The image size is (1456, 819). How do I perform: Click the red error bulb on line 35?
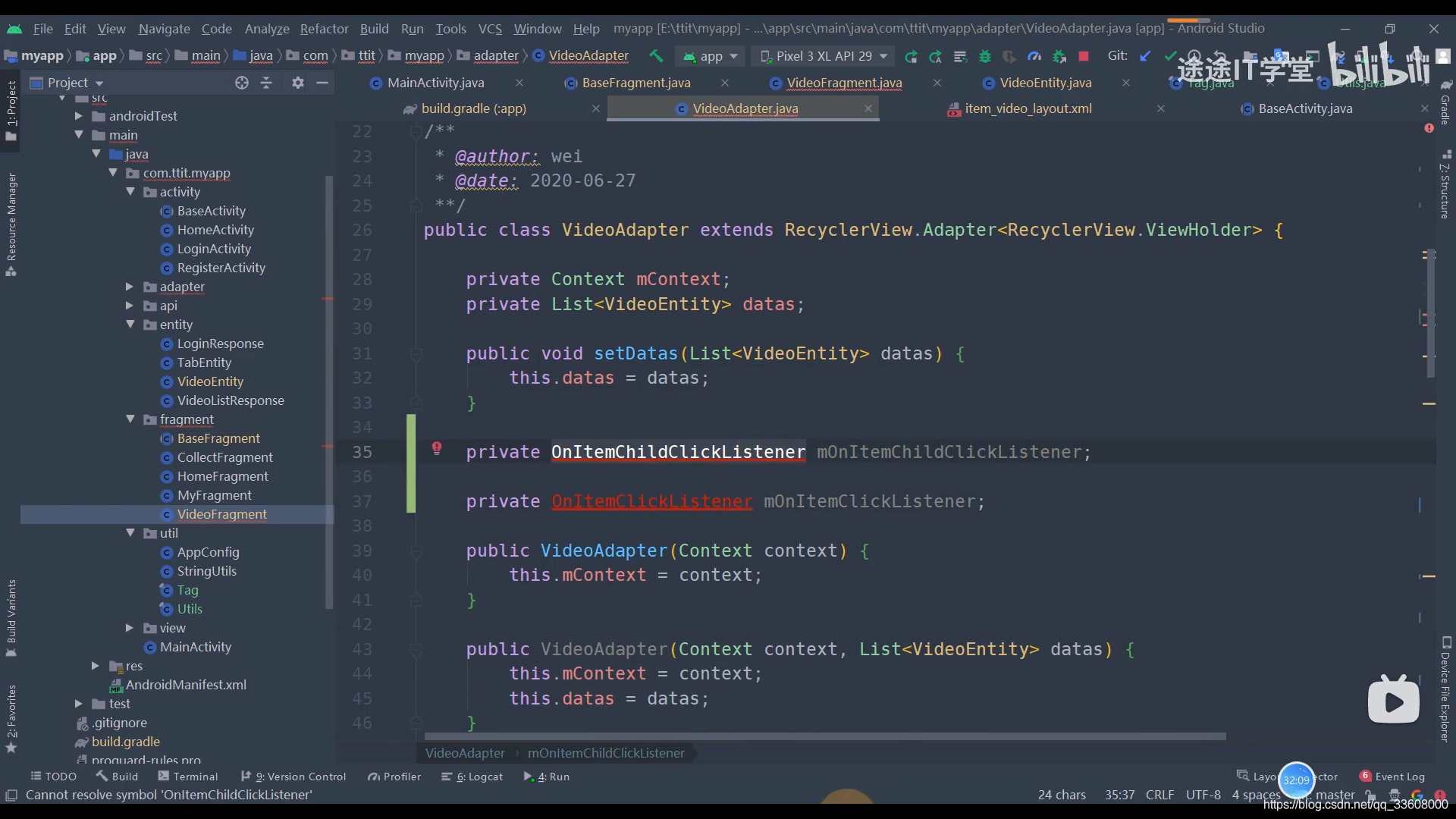[x=437, y=448]
